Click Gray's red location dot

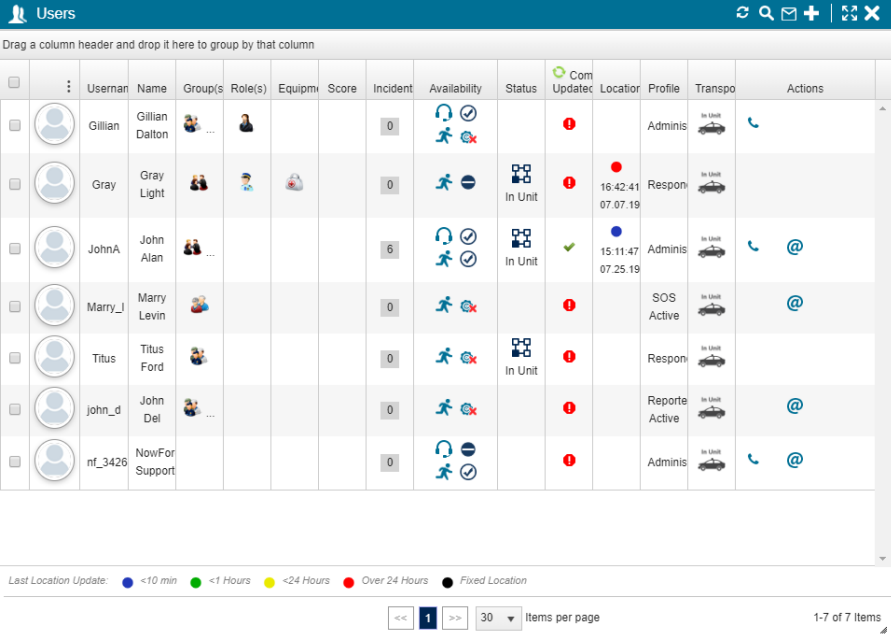click(616, 167)
